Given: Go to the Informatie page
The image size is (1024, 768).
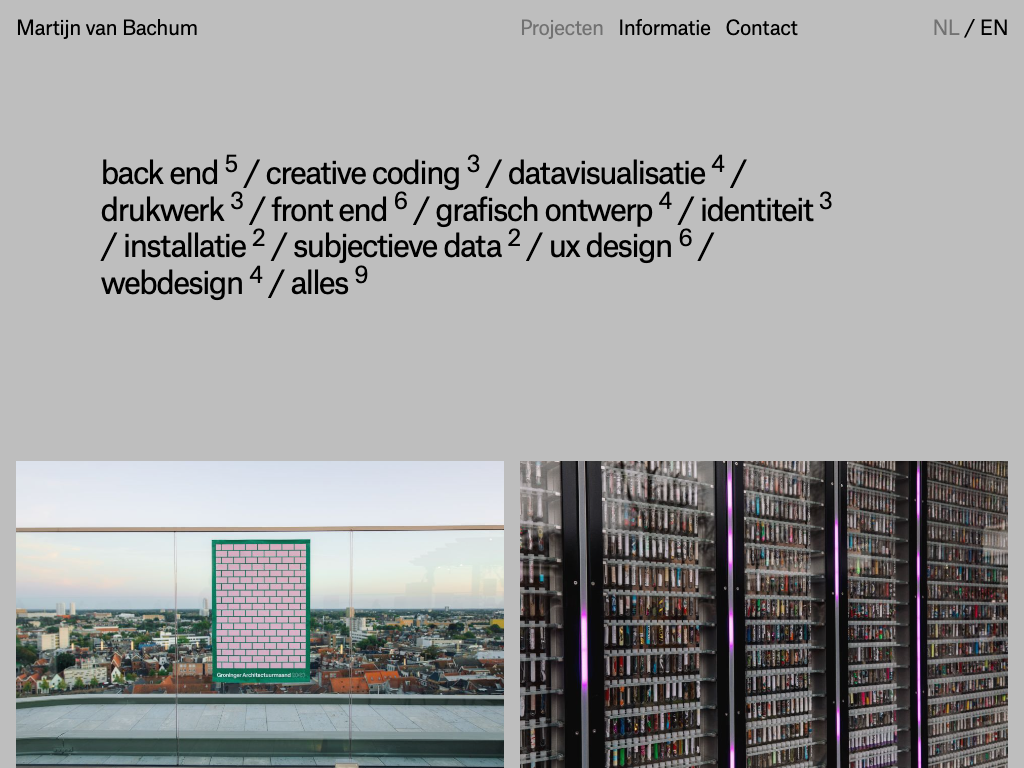Looking at the screenshot, I should pyautogui.click(x=664, y=28).
